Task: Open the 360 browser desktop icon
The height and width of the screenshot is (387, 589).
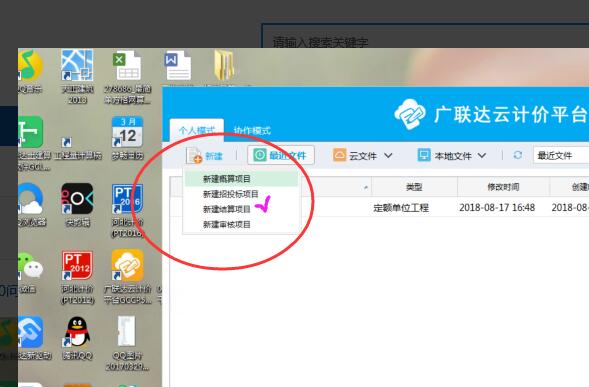Action: point(31,205)
